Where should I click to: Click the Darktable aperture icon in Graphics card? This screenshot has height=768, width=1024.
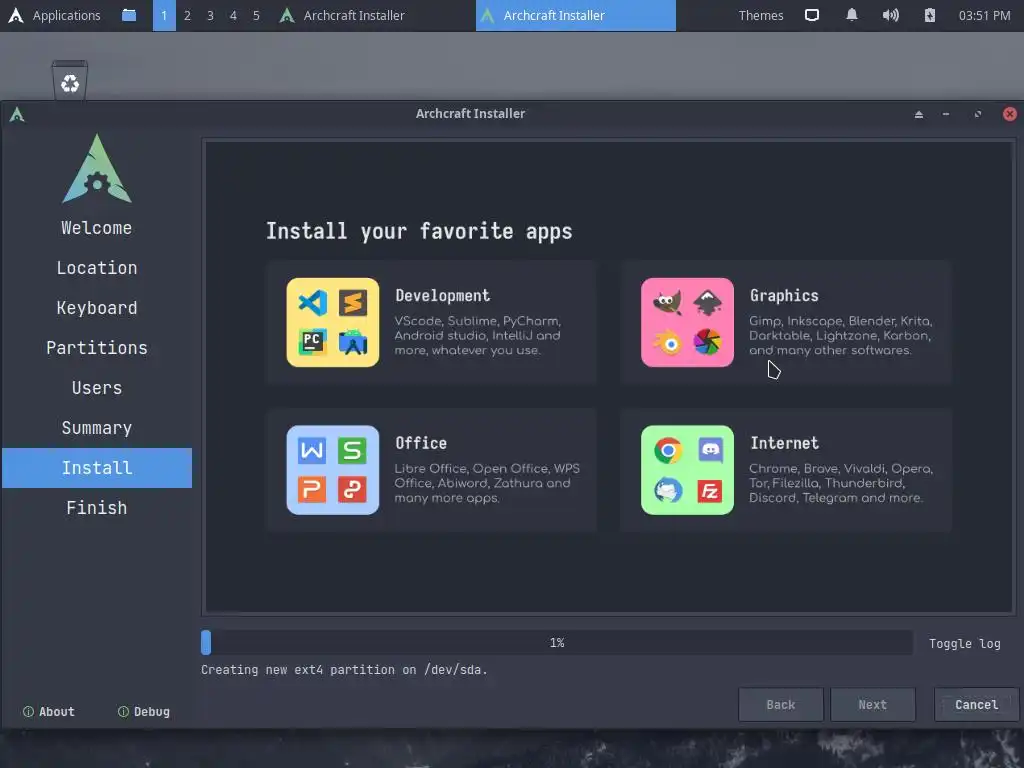tap(707, 342)
